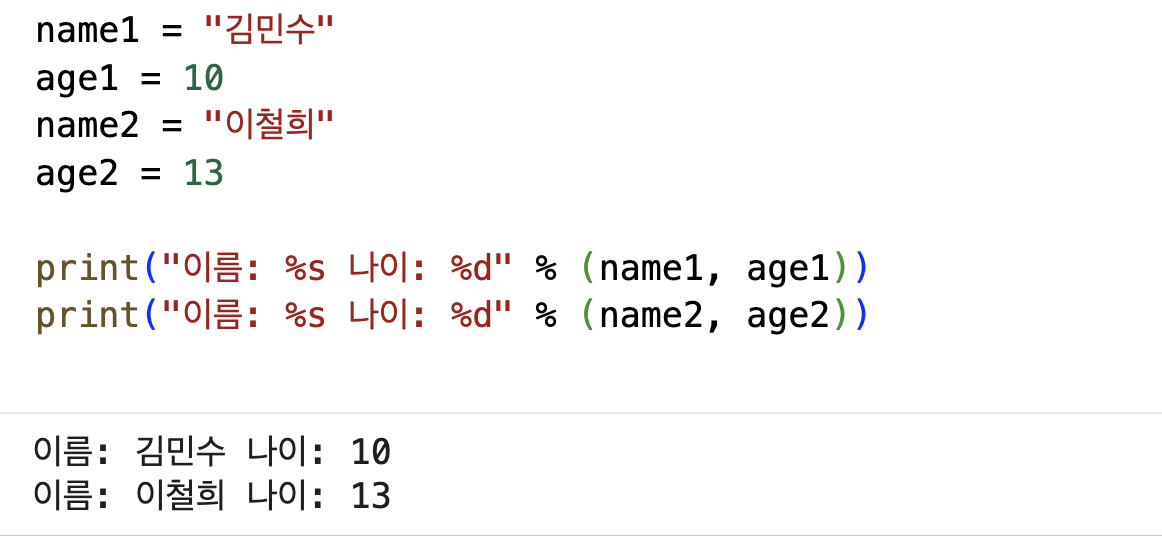Click the % operator in first print line

pyautogui.click(x=546, y=270)
